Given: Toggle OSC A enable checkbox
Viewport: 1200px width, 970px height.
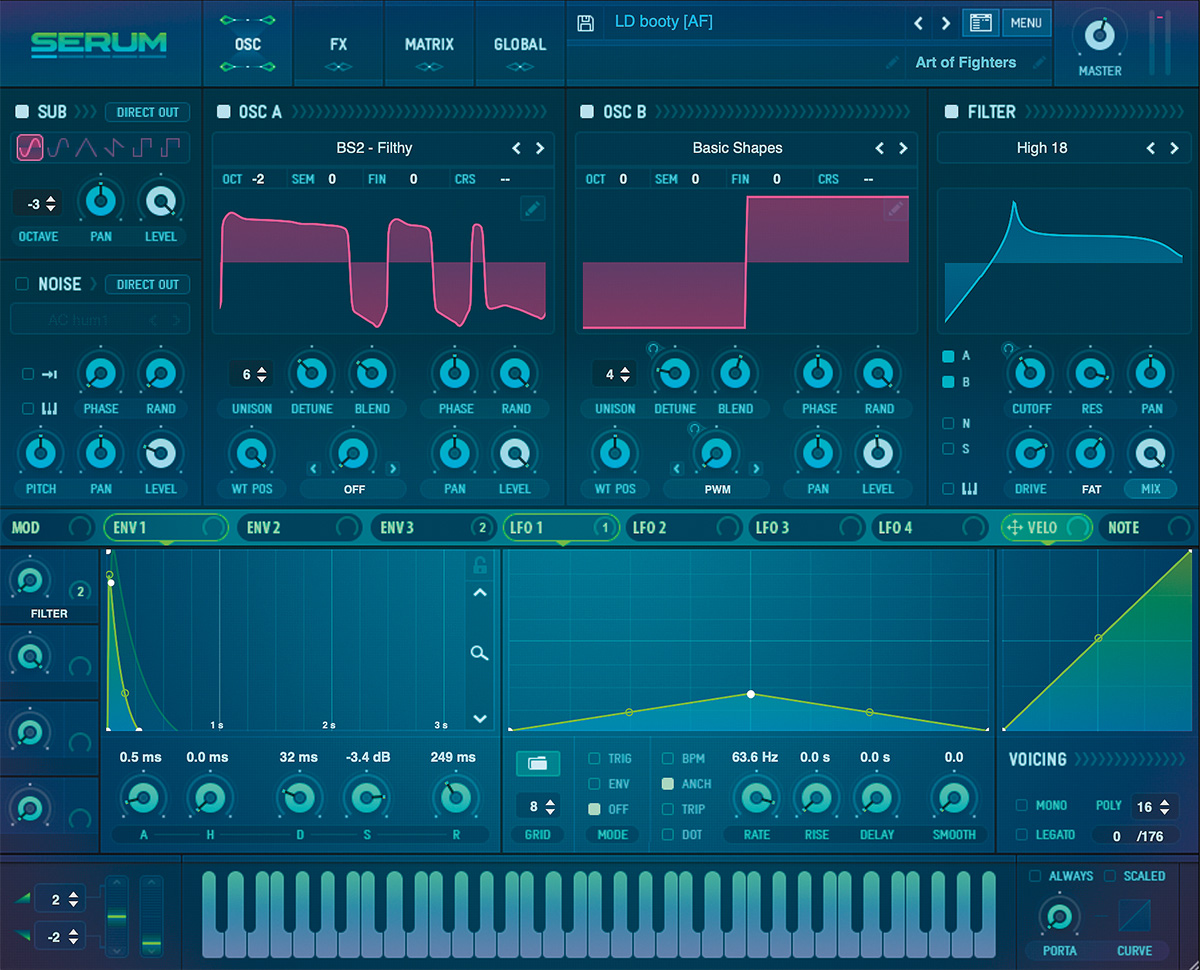Looking at the screenshot, I should click(224, 112).
